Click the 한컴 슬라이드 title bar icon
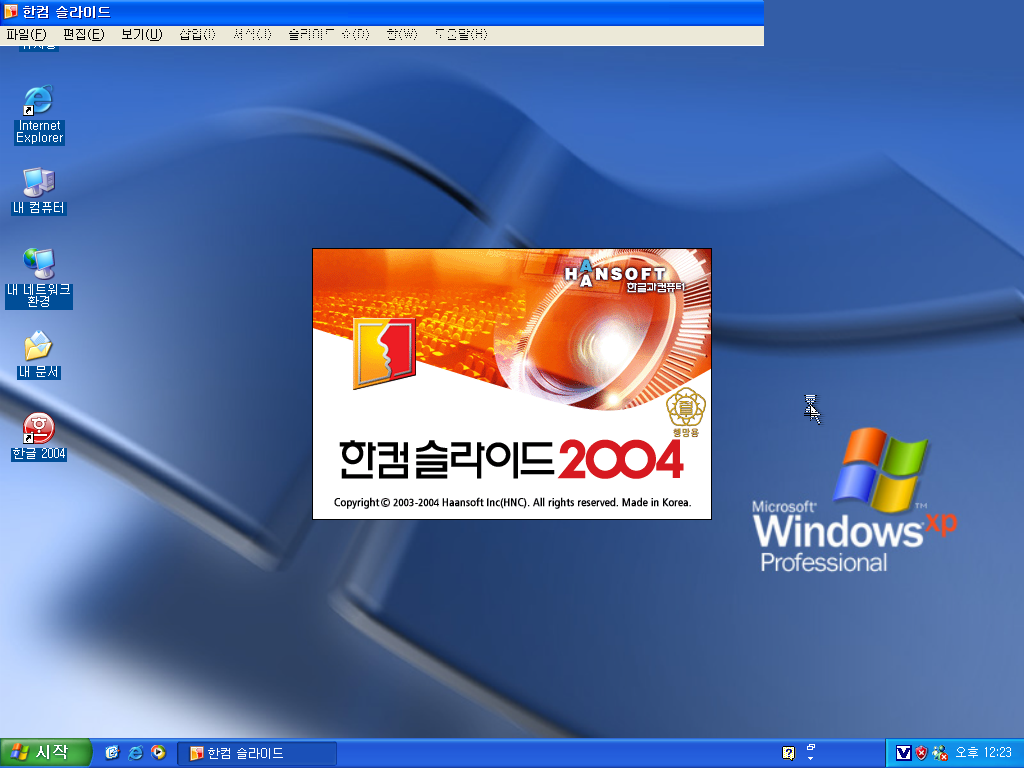Screen dimensions: 1024x768 tap(10, 12)
